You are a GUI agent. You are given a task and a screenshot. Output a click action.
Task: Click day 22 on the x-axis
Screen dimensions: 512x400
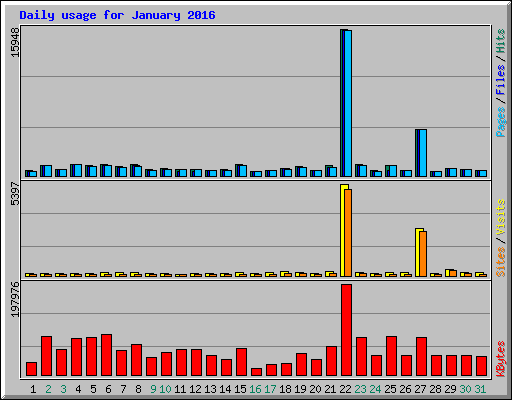coord(345,389)
